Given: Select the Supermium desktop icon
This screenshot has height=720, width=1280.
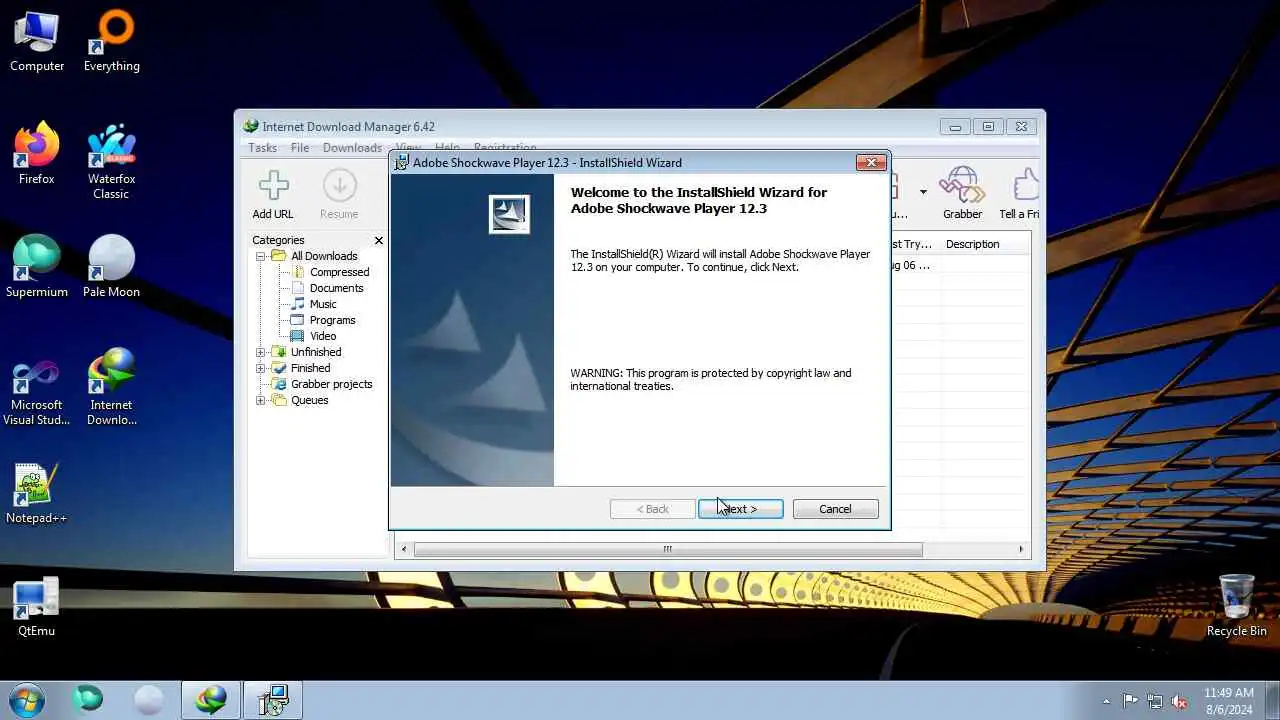Looking at the screenshot, I should (37, 267).
